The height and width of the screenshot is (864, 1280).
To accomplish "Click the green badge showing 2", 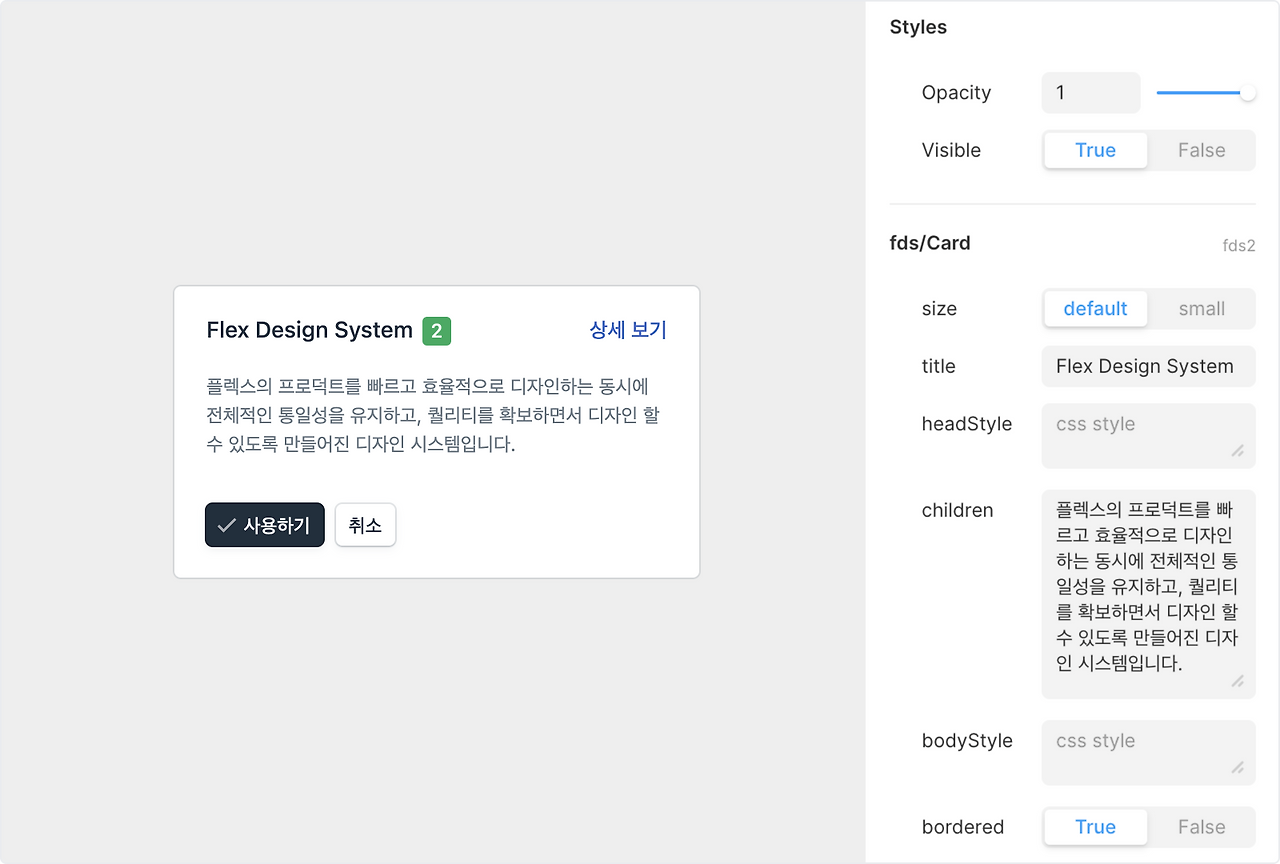I will pyautogui.click(x=437, y=331).
